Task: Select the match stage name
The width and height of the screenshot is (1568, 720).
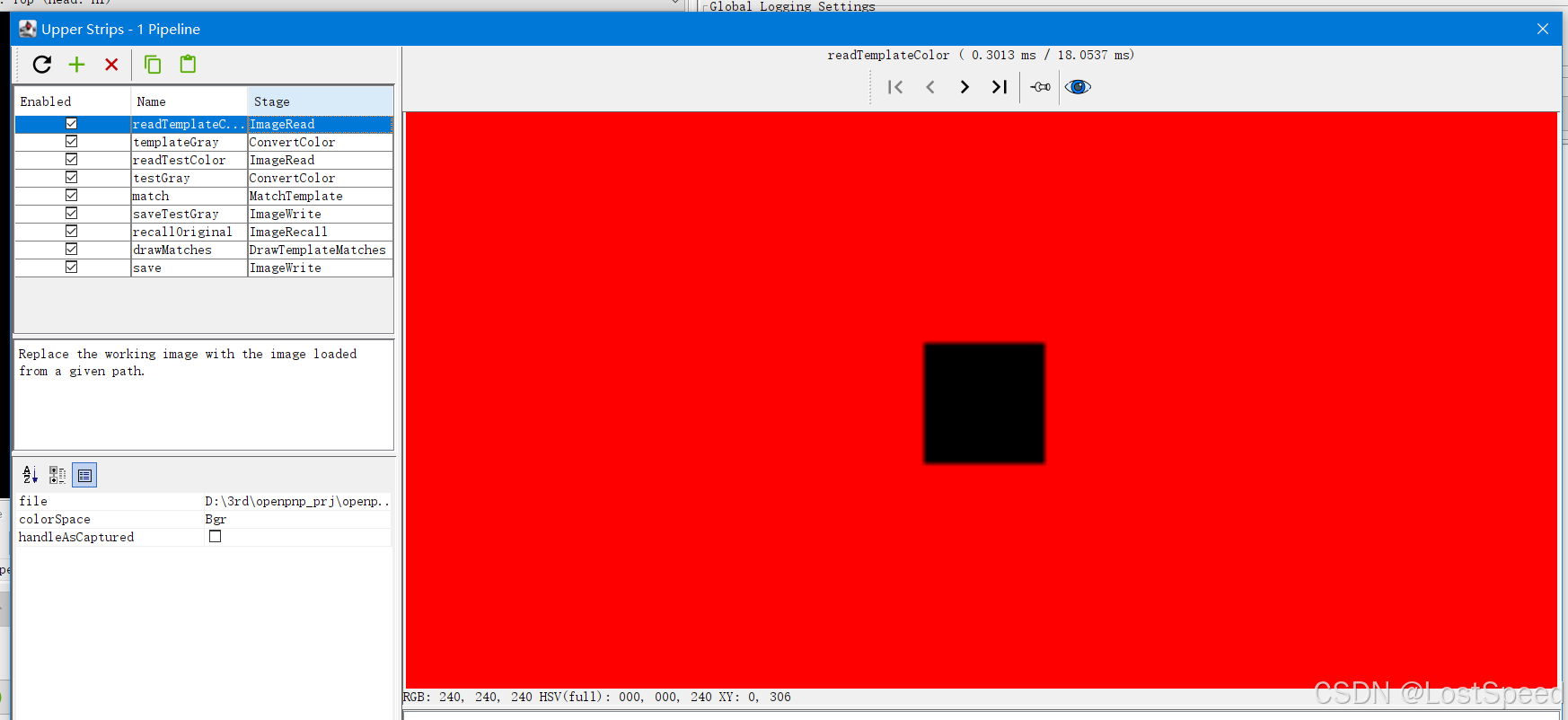Action: click(x=189, y=196)
